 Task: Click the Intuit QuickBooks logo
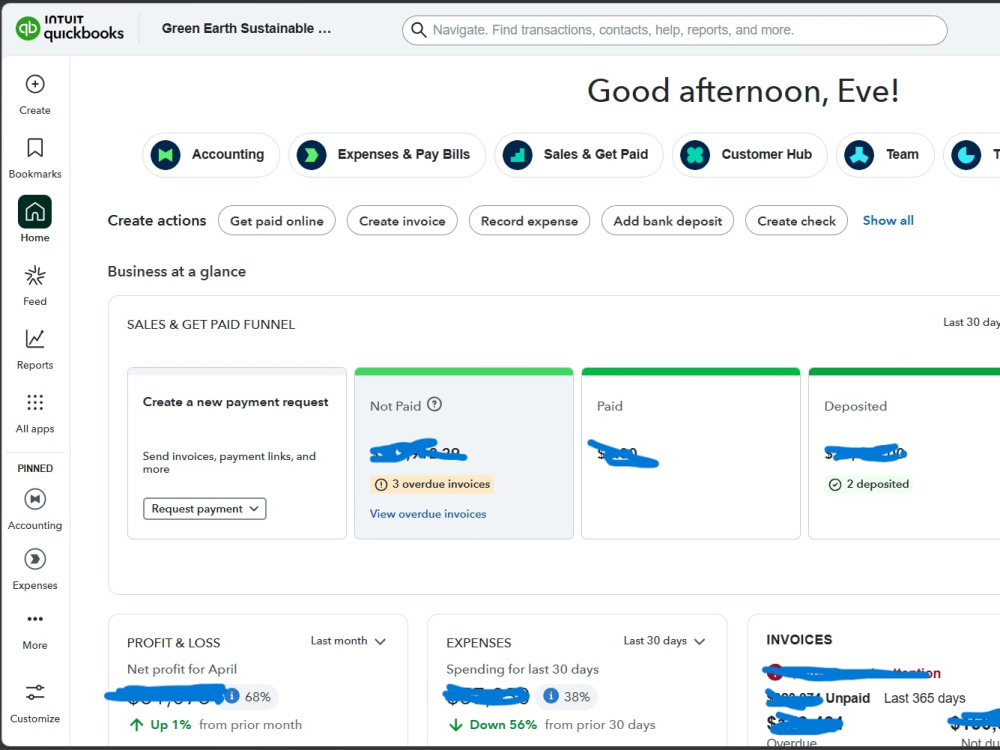click(70, 29)
